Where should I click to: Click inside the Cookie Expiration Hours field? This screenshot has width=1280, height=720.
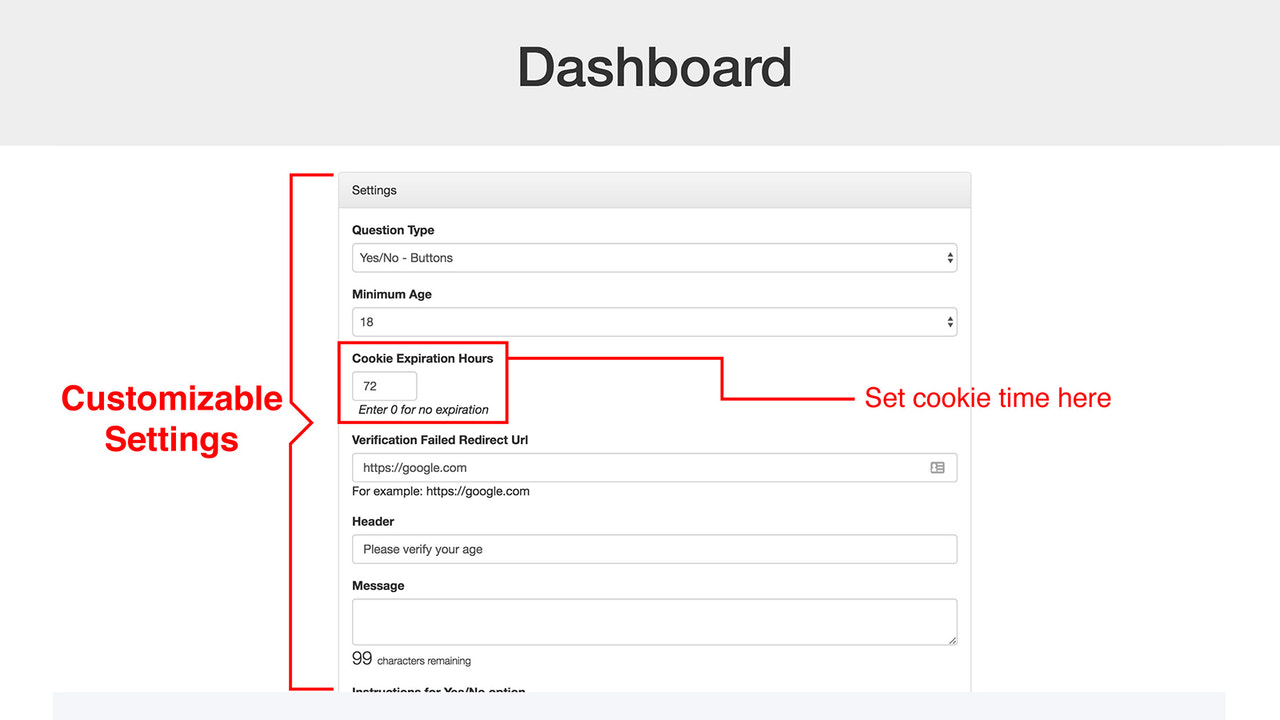click(384, 385)
